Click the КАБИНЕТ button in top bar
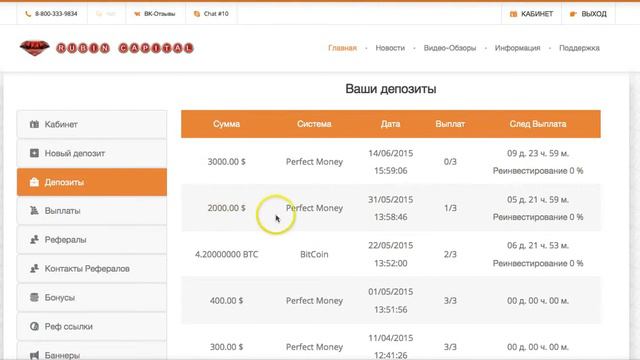This screenshot has height=360, width=640. tap(531, 14)
